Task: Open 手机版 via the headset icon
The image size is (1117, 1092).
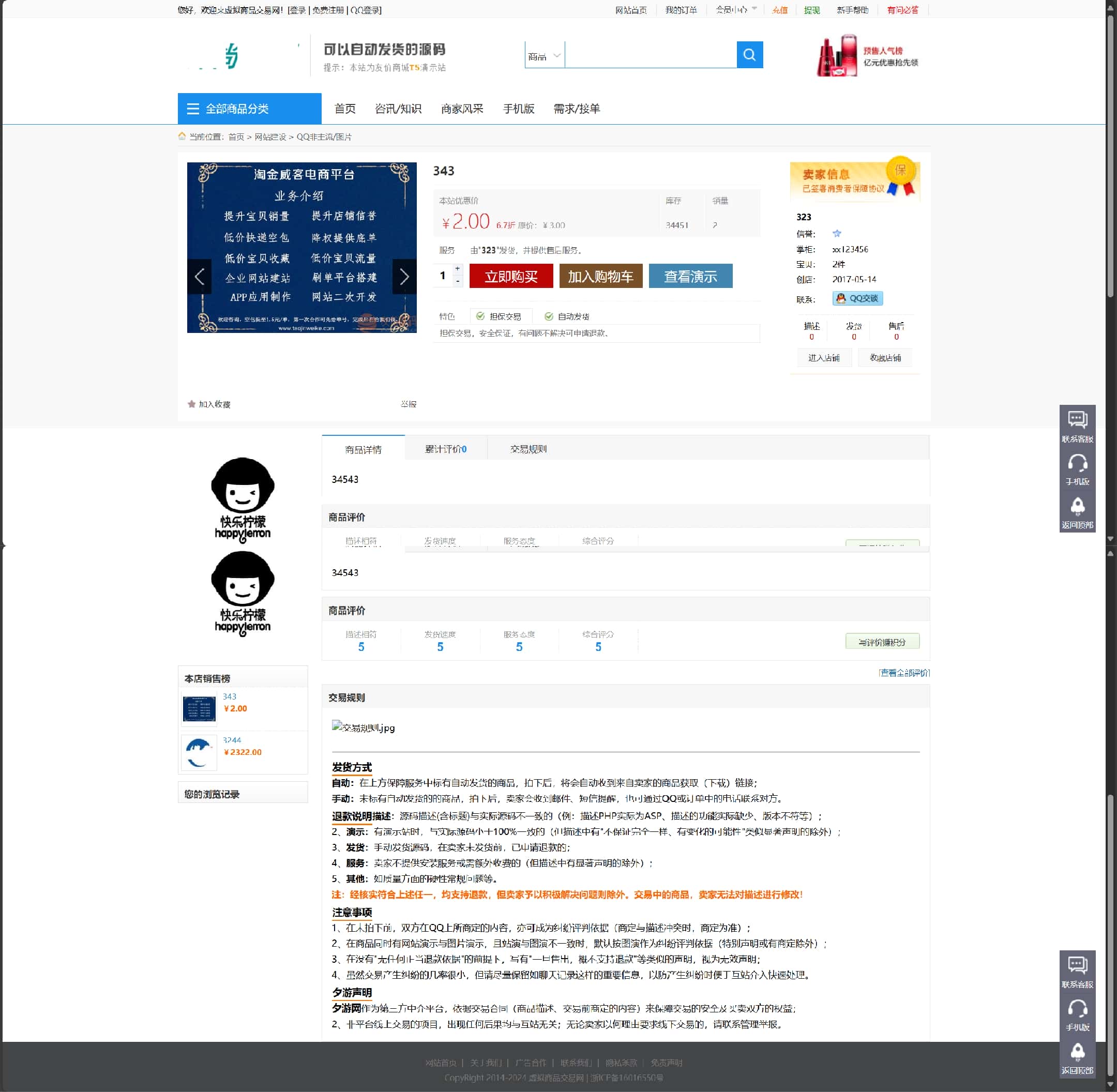Action: 1077,463
